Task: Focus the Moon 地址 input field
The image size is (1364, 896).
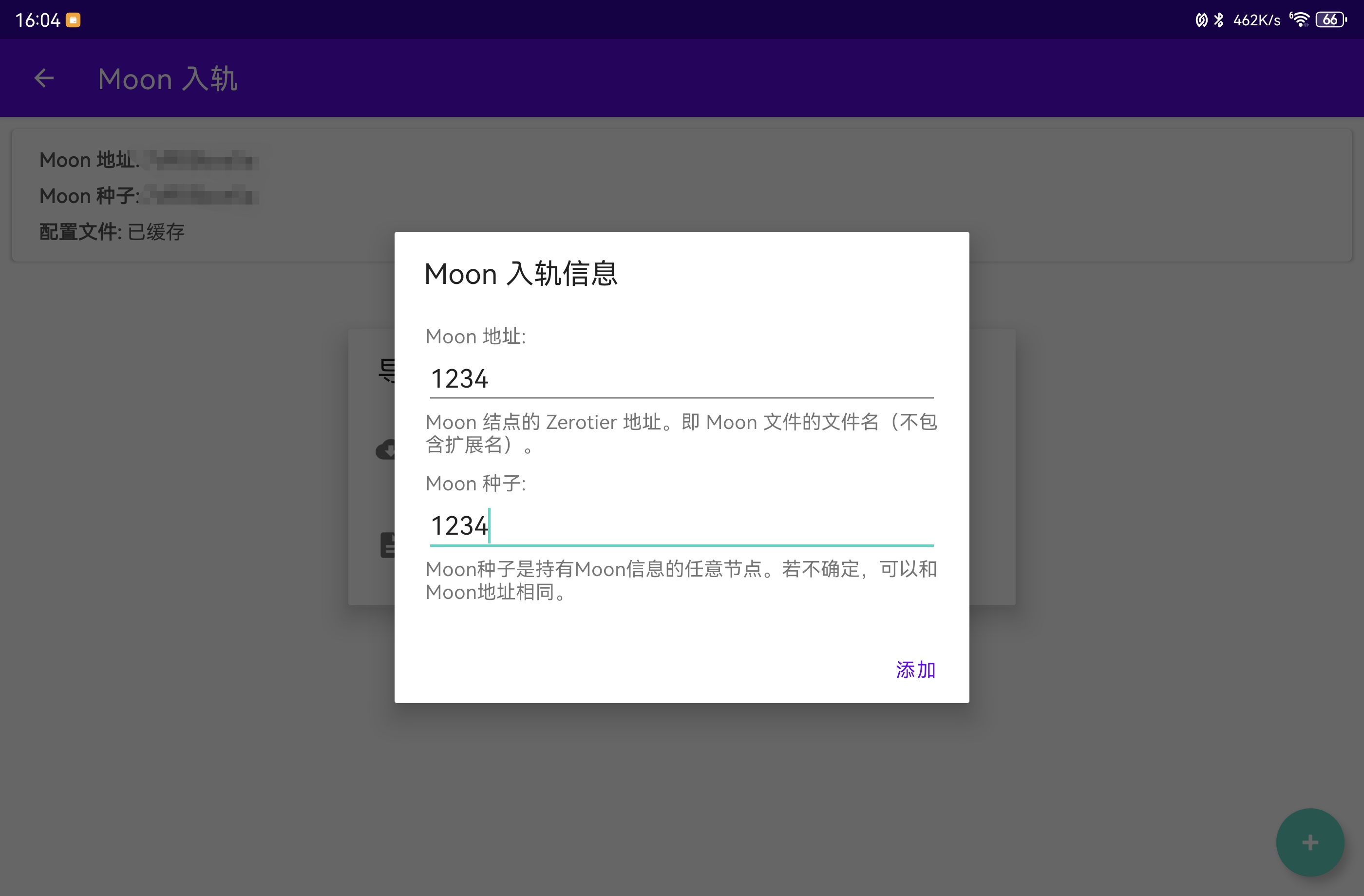Action: 682,379
